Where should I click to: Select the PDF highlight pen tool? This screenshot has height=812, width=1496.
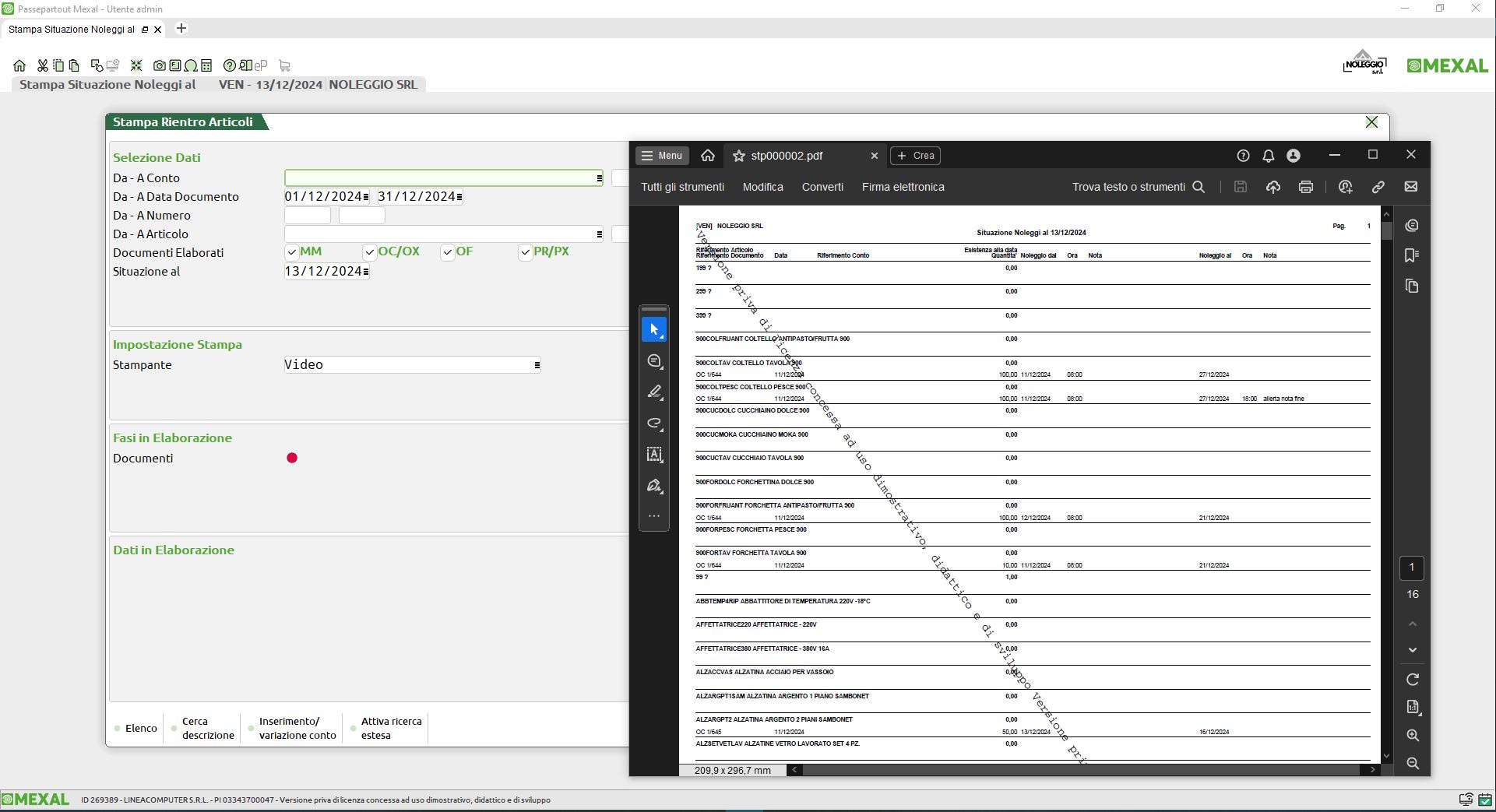coord(654,392)
